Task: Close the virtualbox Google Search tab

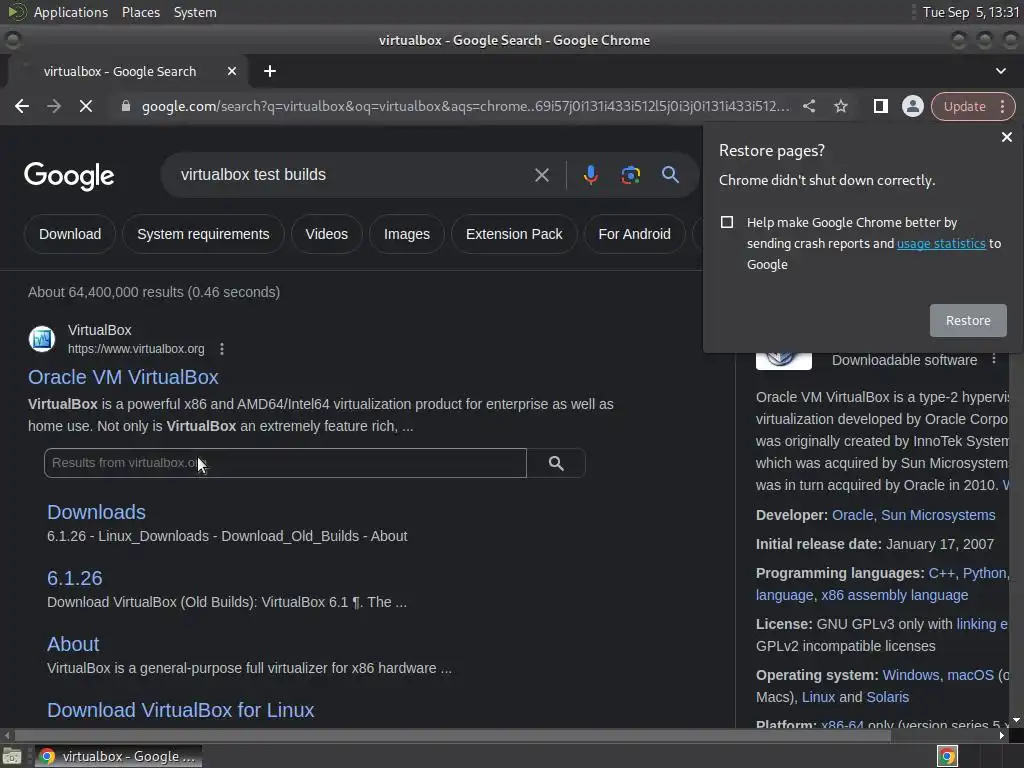Action: click(x=232, y=71)
